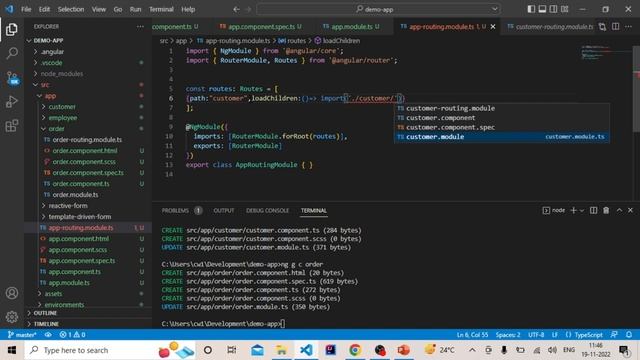Switch to Debug Console panel tab
This screenshot has height=360, width=640.
(x=267, y=211)
